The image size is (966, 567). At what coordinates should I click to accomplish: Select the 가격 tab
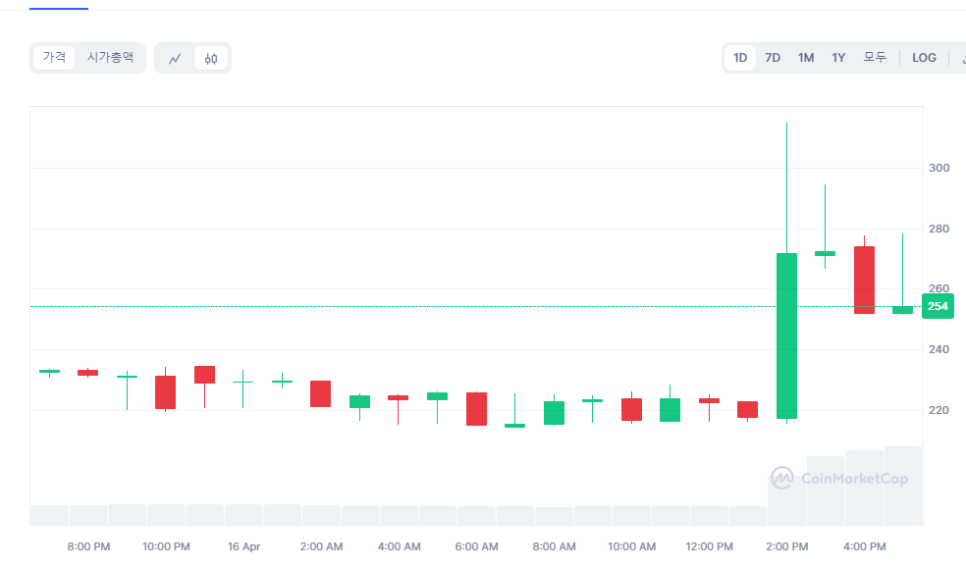tap(54, 57)
